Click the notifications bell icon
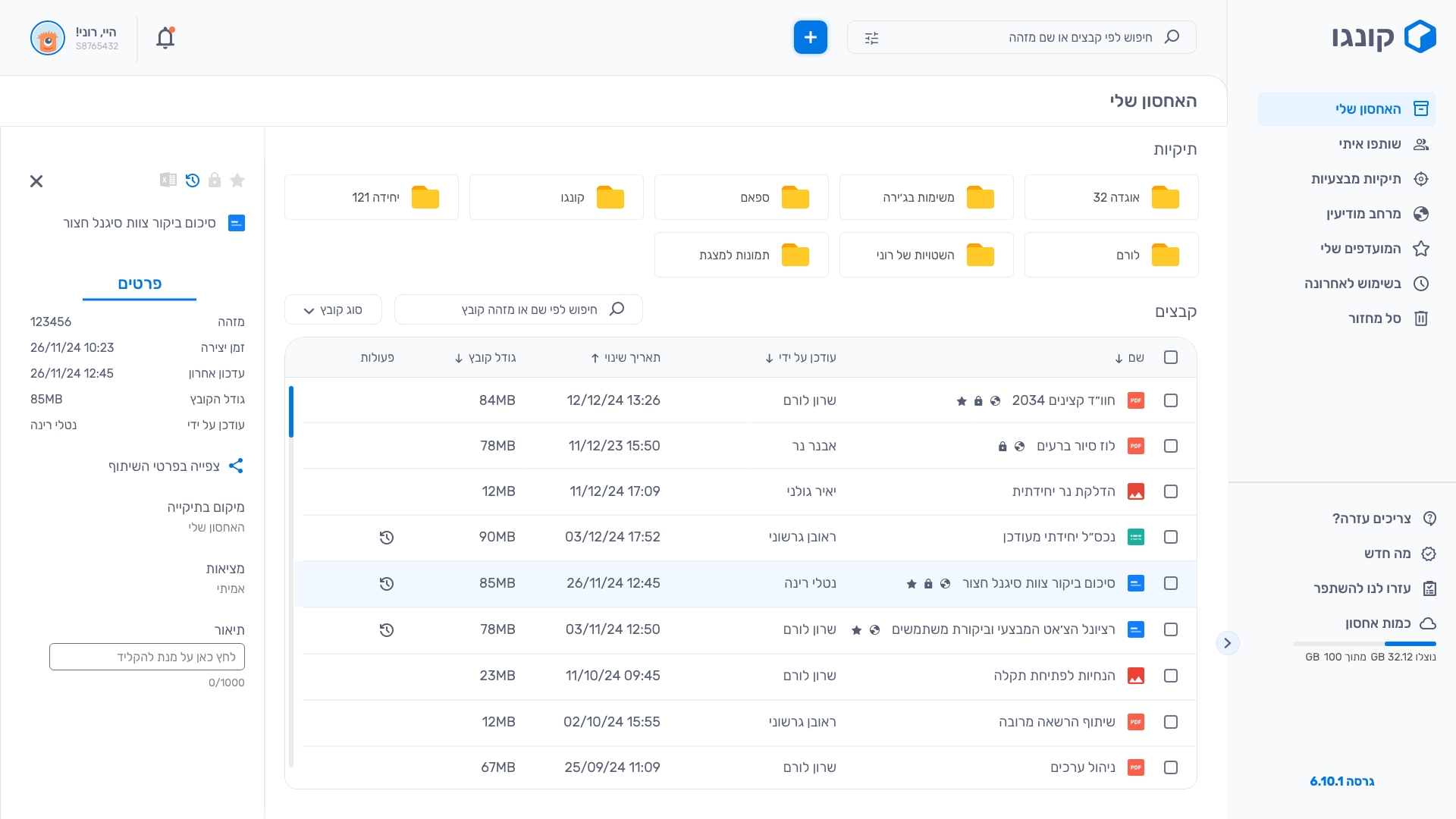Image resolution: width=1456 pixels, height=819 pixels. [165, 38]
